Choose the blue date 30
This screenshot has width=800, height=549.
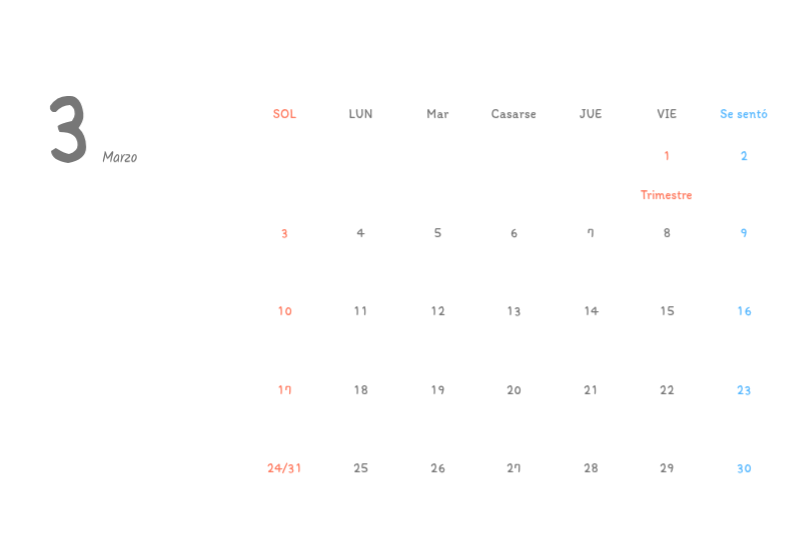[744, 468]
